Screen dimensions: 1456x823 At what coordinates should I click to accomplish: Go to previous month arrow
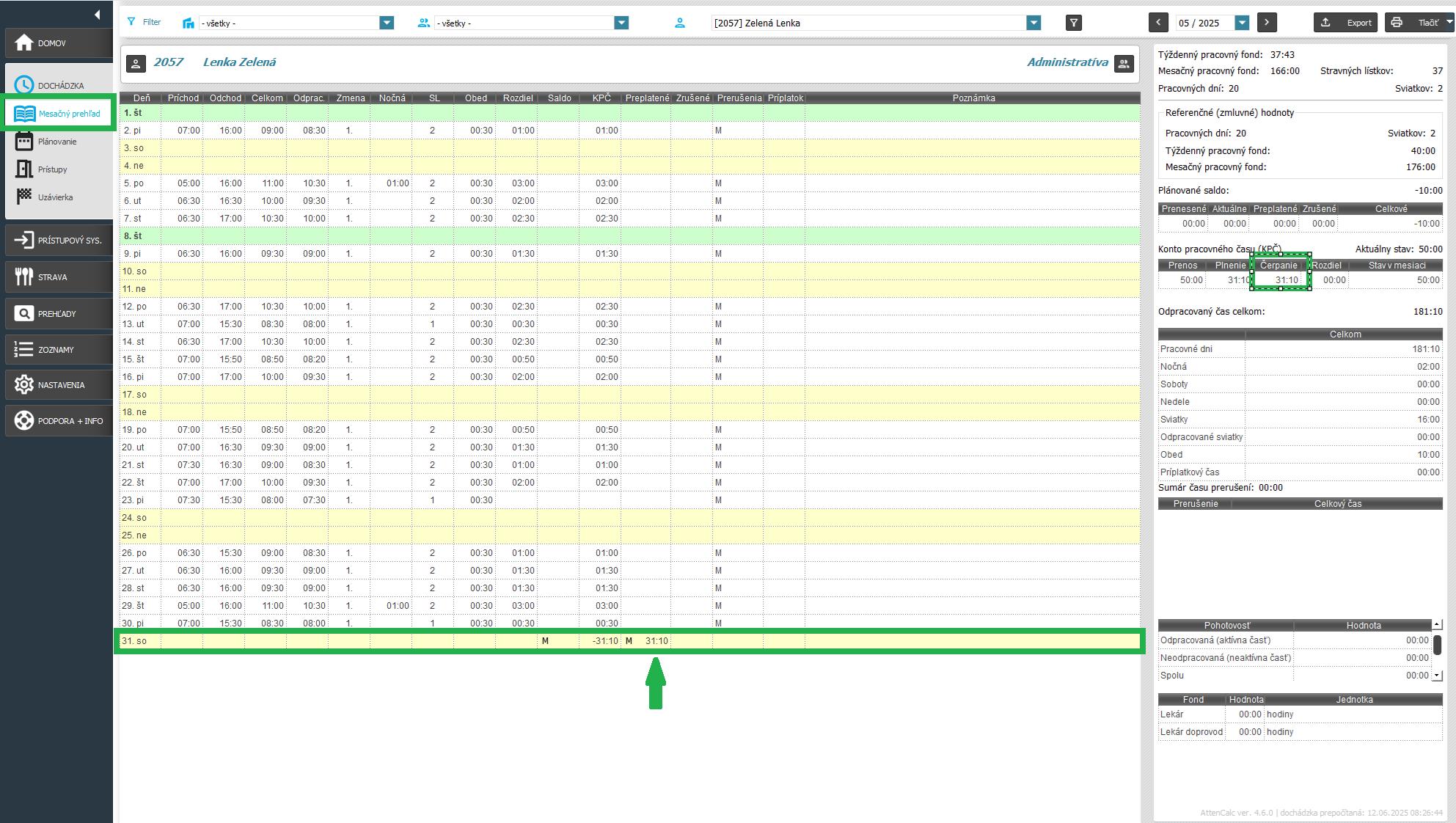point(1158,23)
